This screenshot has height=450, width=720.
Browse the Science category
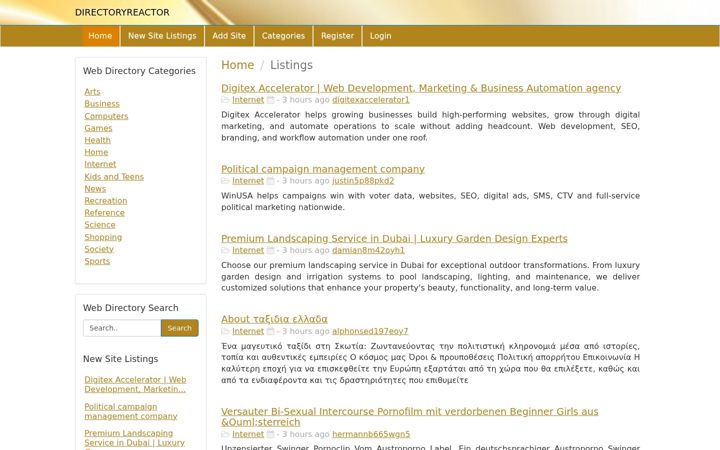point(100,225)
